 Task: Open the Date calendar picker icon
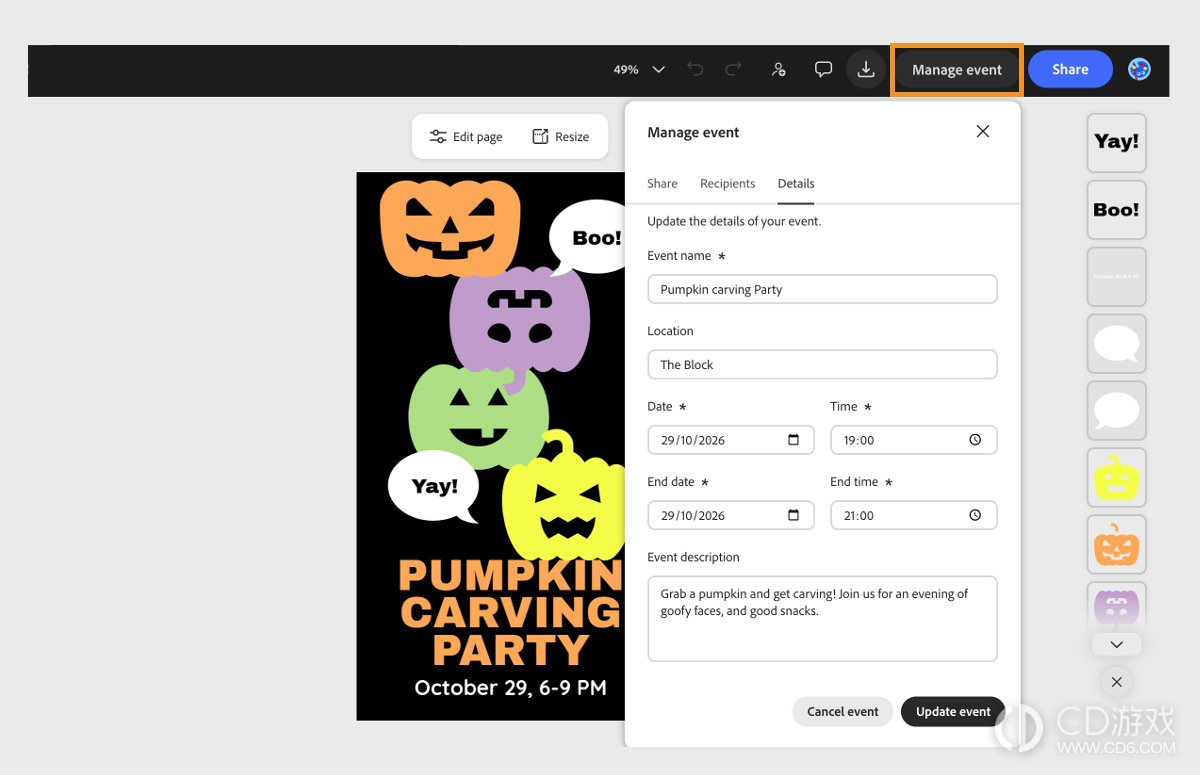click(794, 440)
